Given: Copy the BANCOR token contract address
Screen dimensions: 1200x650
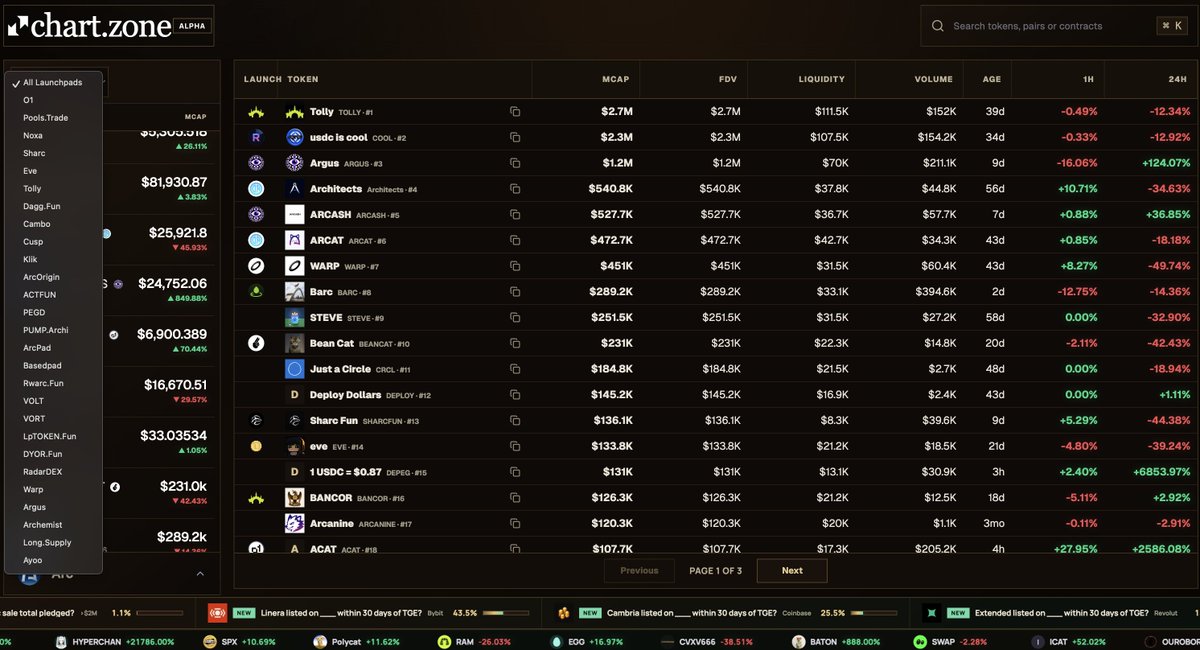Looking at the screenshot, I should (x=515, y=497).
